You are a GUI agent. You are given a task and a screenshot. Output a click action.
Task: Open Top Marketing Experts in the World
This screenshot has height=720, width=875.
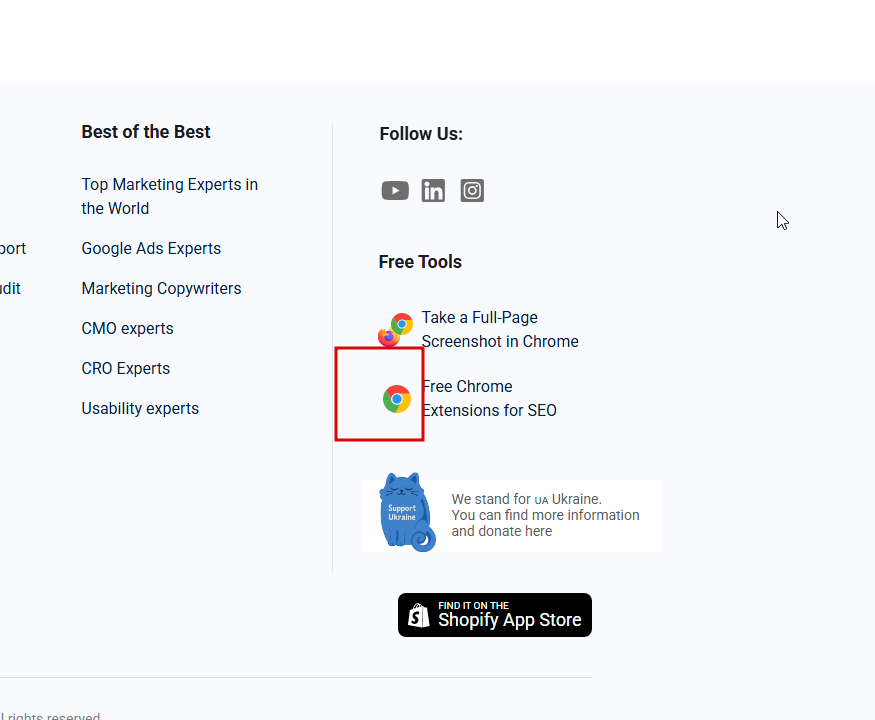pyautogui.click(x=170, y=196)
